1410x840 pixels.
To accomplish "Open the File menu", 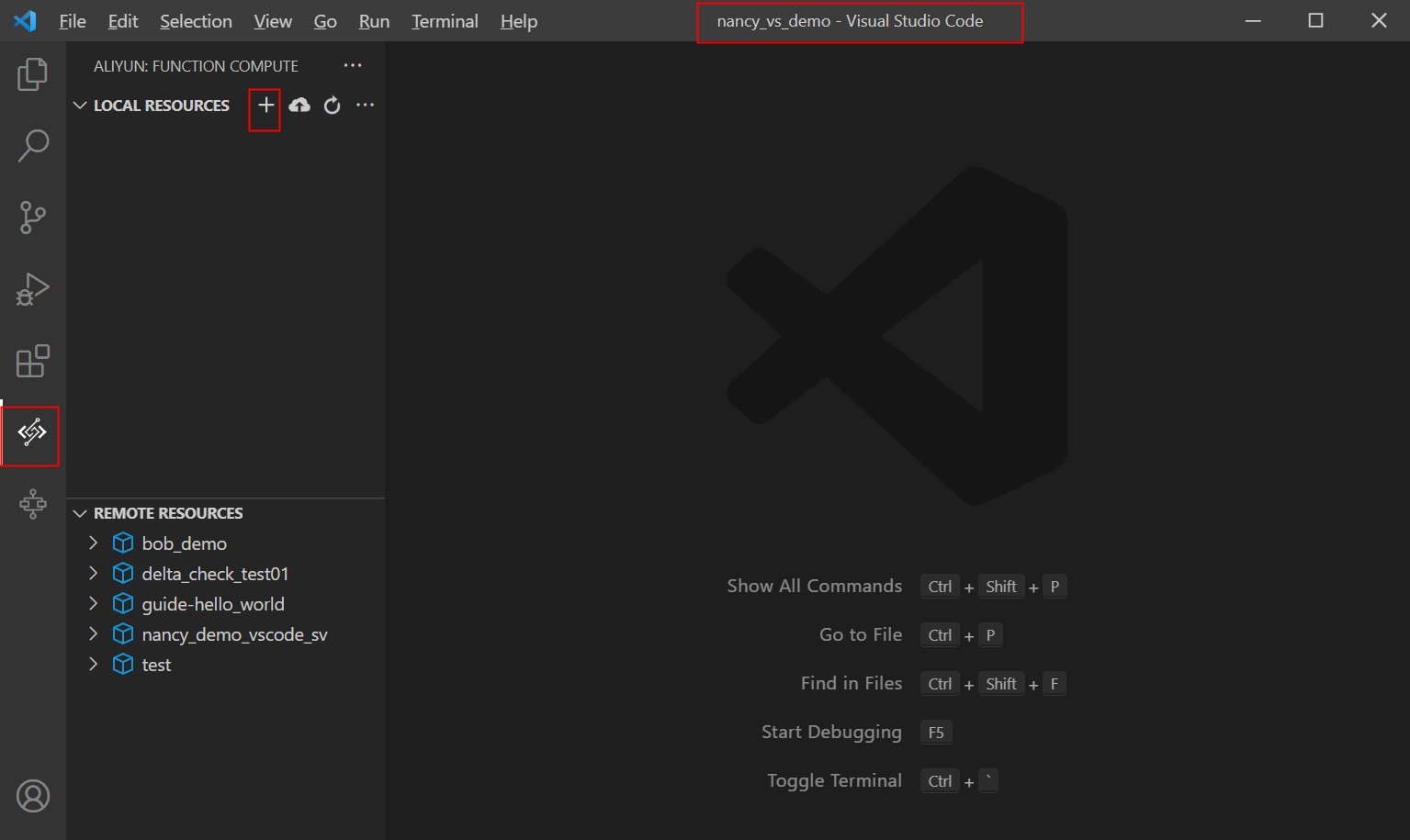I will pyautogui.click(x=73, y=21).
